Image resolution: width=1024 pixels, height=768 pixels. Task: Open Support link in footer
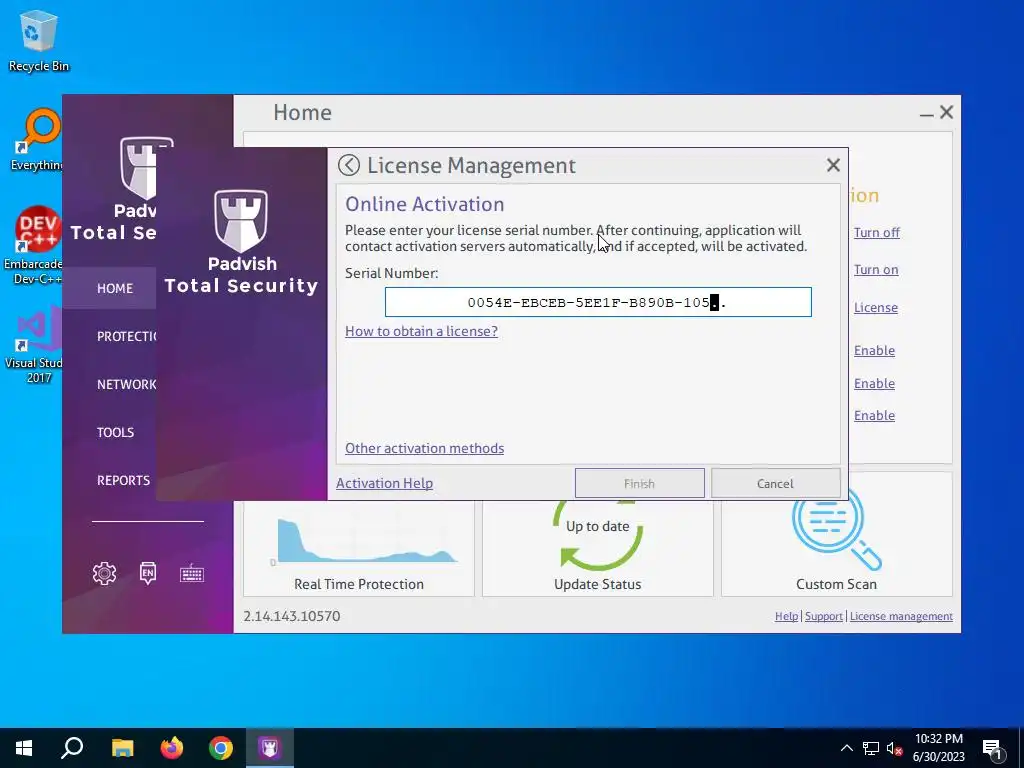pos(824,616)
